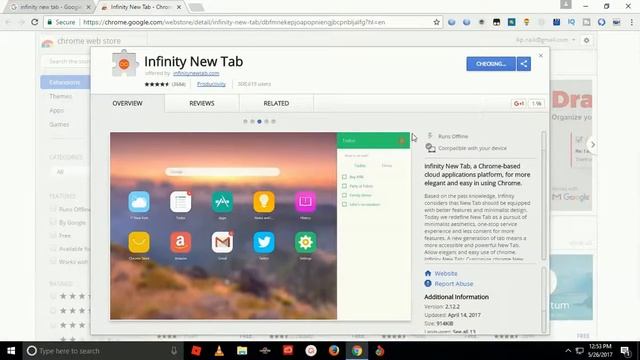Click the CHECKING... install button
The height and width of the screenshot is (360, 640).
pos(491,64)
